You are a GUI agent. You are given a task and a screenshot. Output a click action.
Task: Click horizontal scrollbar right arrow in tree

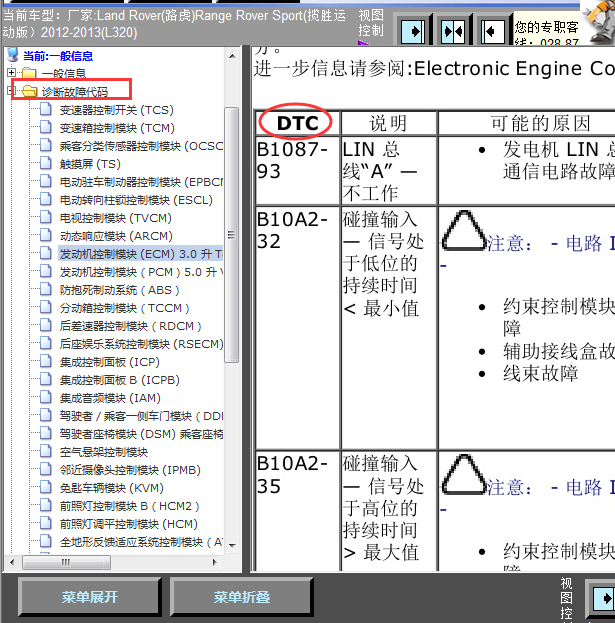[215, 562]
